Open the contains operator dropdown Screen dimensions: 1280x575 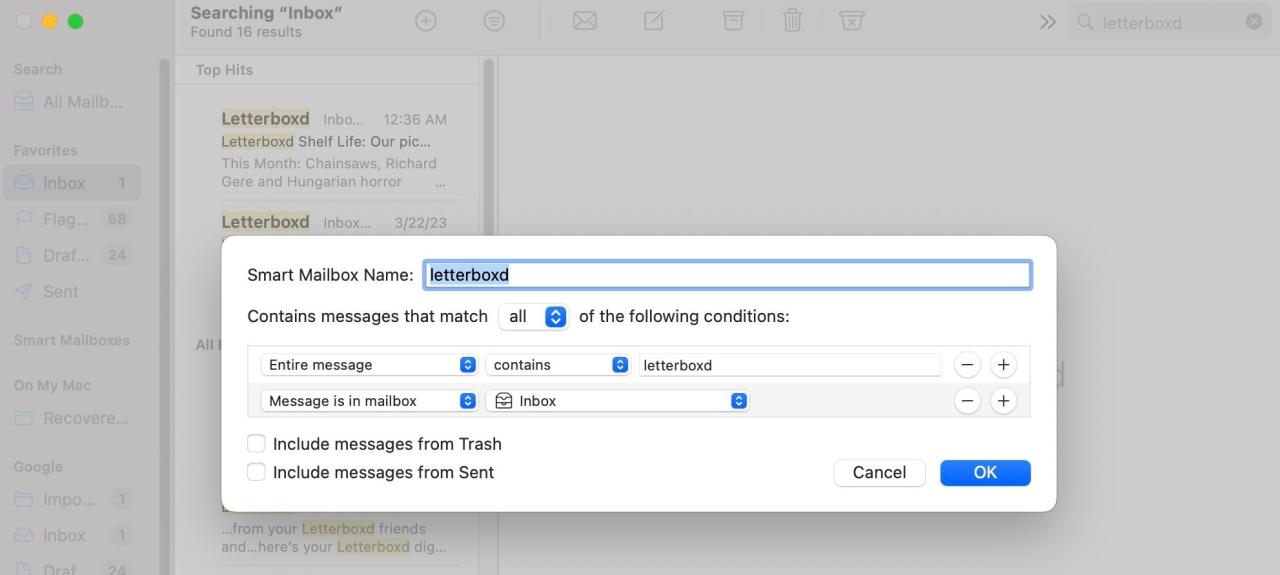tap(558, 365)
